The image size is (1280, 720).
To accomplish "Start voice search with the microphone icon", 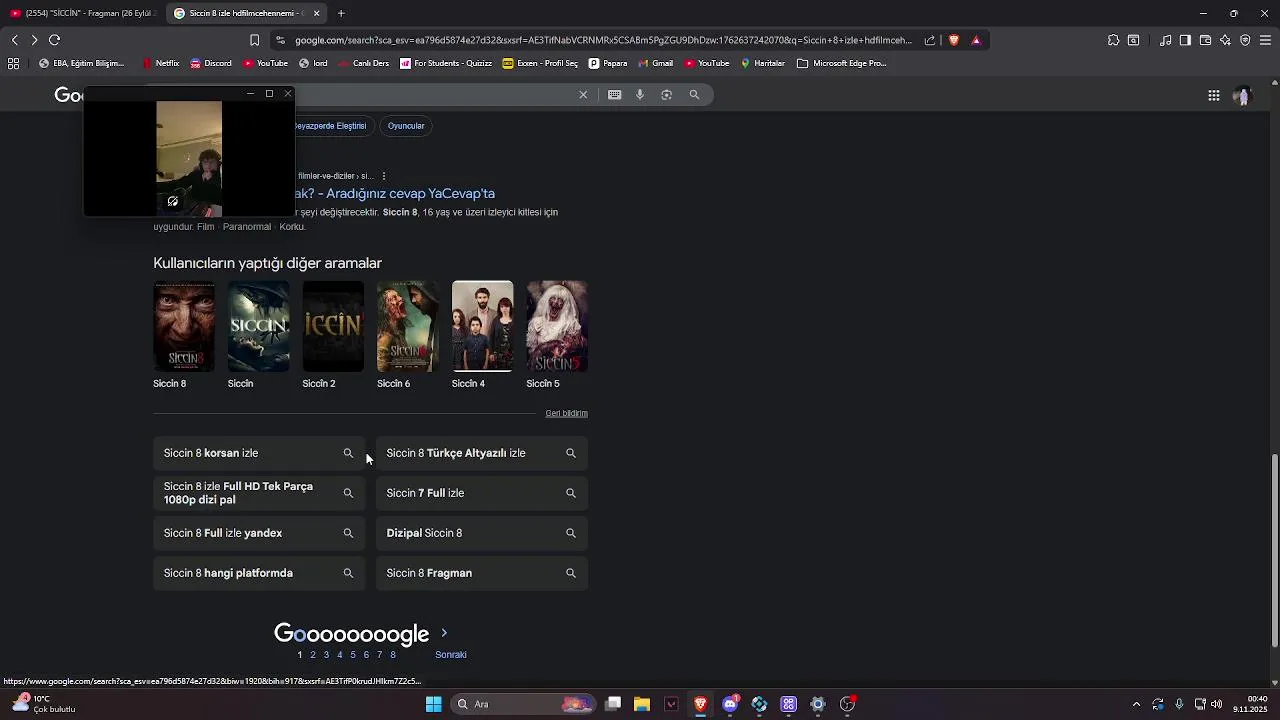I will click(x=640, y=94).
